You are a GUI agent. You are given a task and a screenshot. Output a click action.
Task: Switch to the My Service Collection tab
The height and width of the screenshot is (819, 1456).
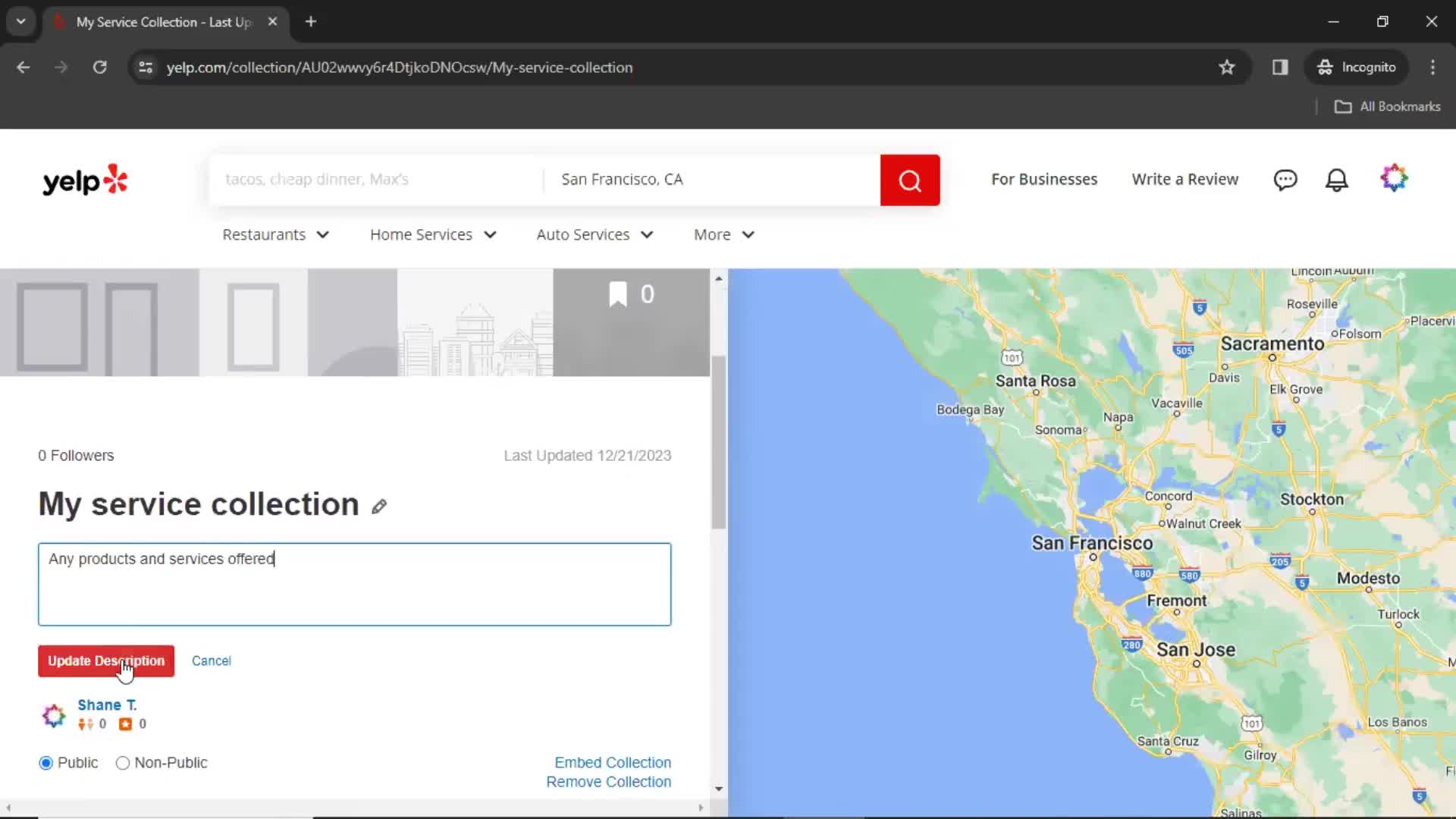pyautogui.click(x=164, y=22)
